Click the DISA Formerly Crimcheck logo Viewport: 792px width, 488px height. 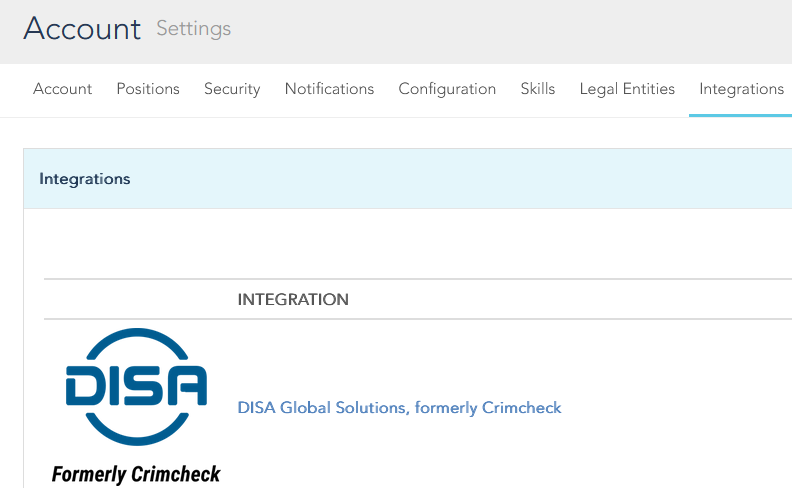click(136, 407)
